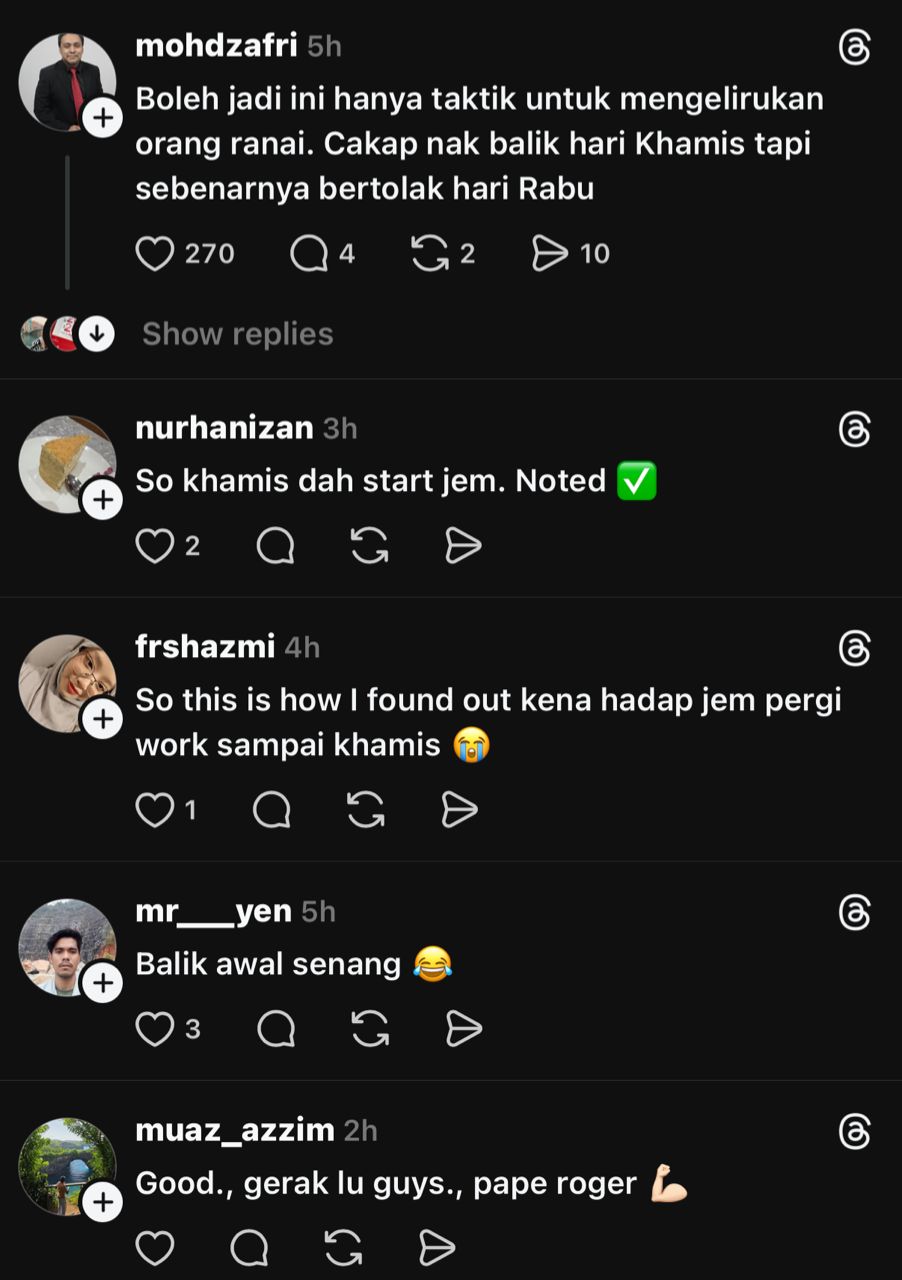Reply to muaz_azzim's comment
The width and height of the screenshot is (902, 1280).
(249, 1247)
